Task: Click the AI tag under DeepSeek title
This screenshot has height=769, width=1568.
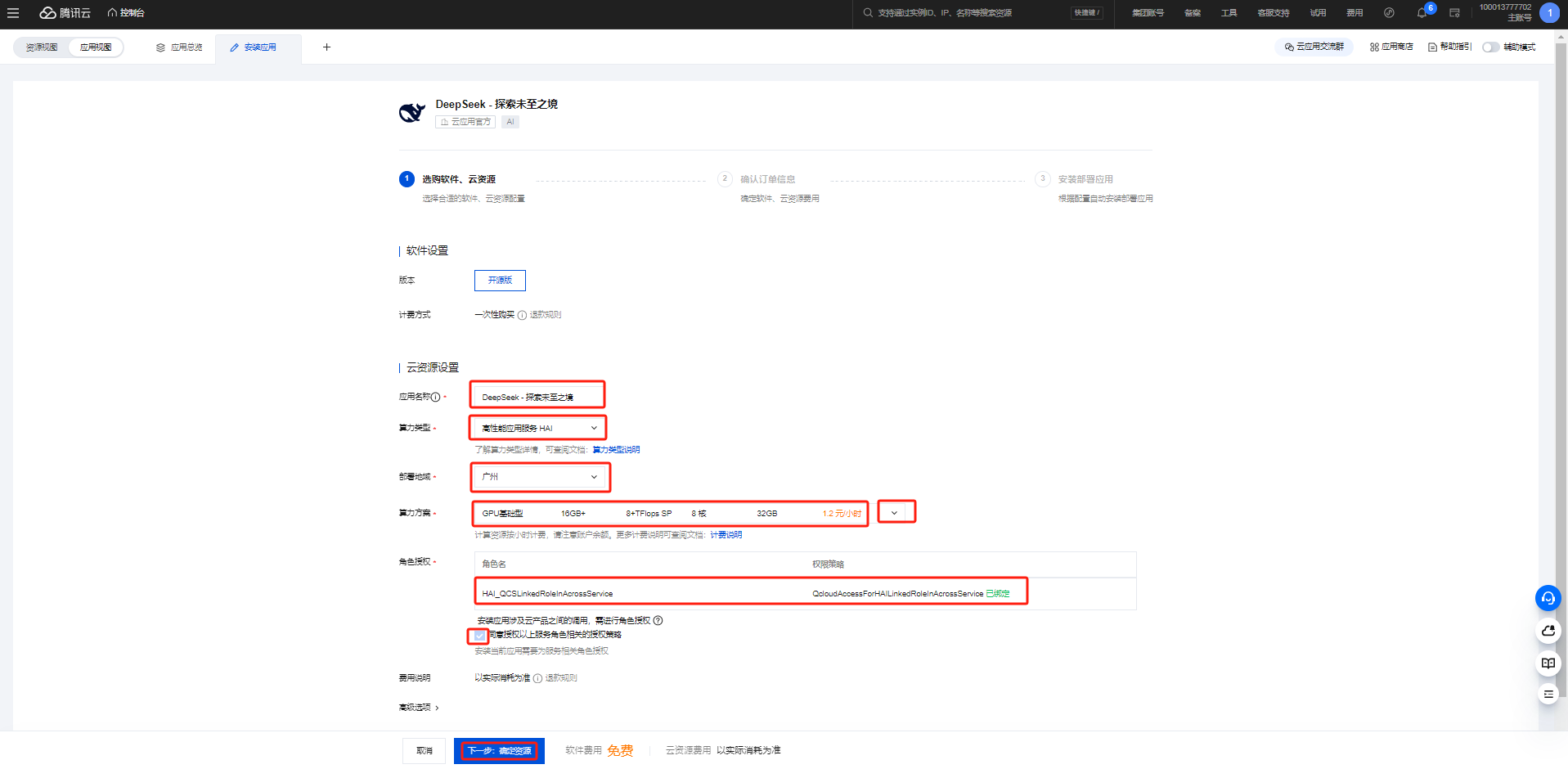Action: coord(510,122)
